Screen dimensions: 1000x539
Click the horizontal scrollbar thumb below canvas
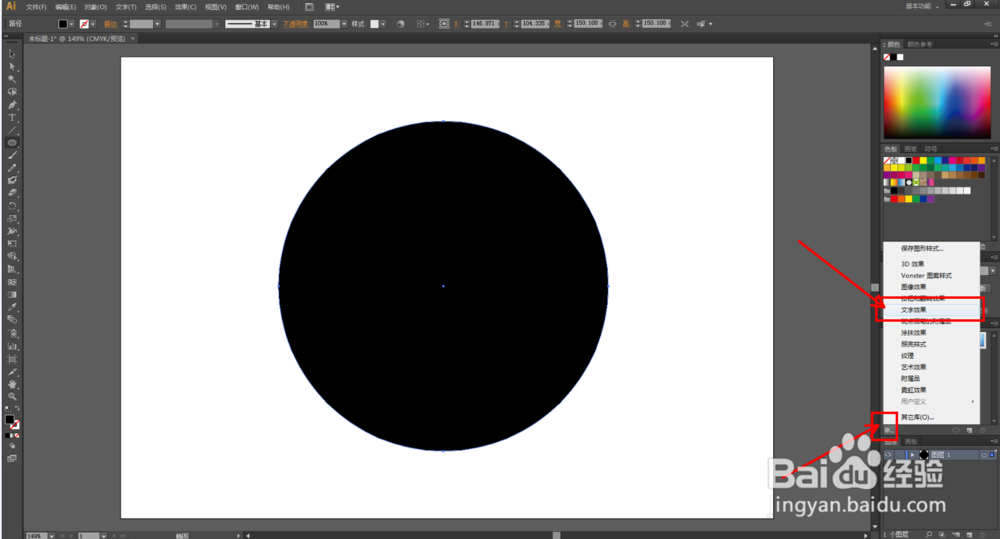[556, 536]
